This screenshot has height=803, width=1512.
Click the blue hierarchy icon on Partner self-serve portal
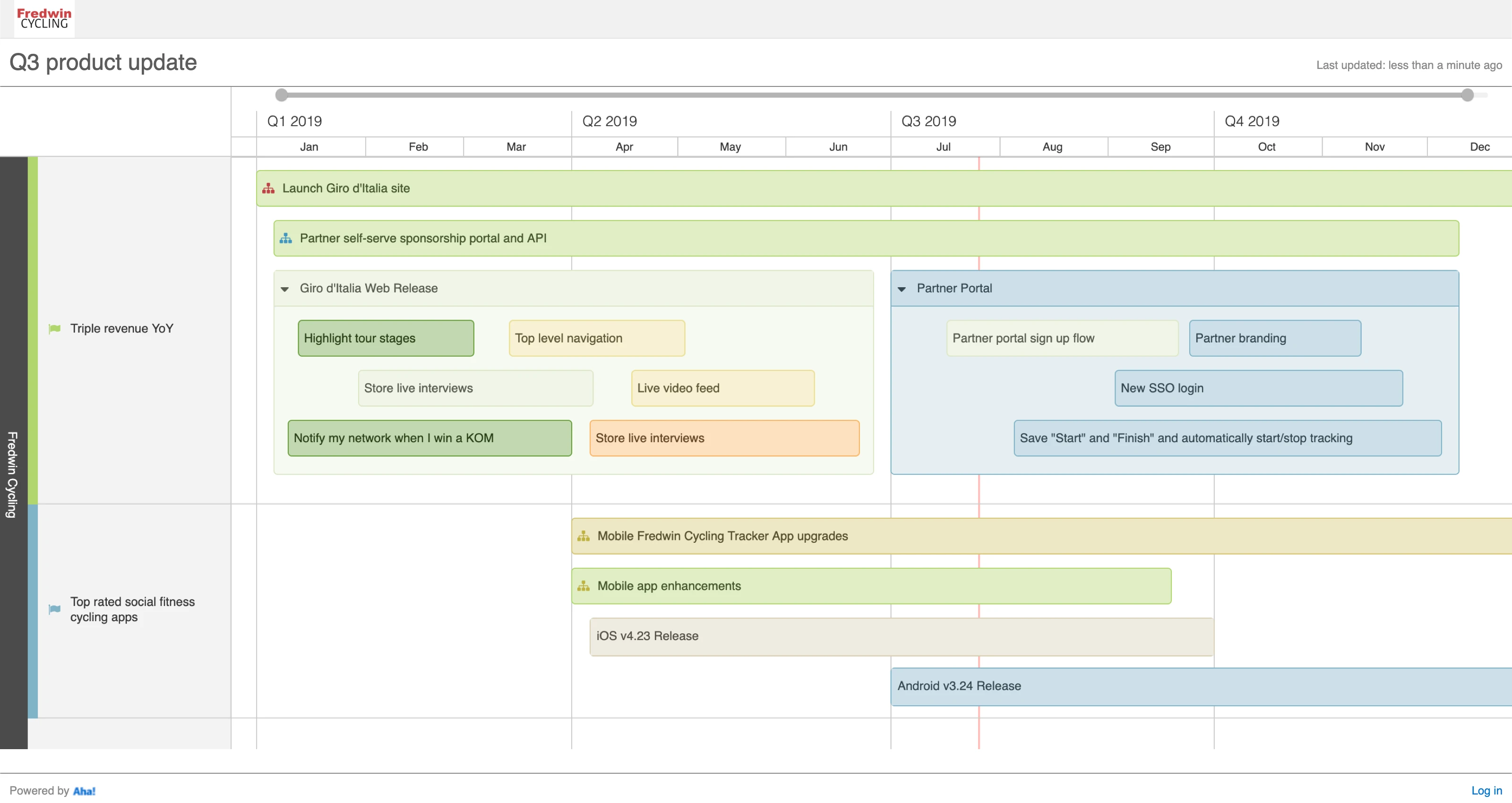click(286, 239)
